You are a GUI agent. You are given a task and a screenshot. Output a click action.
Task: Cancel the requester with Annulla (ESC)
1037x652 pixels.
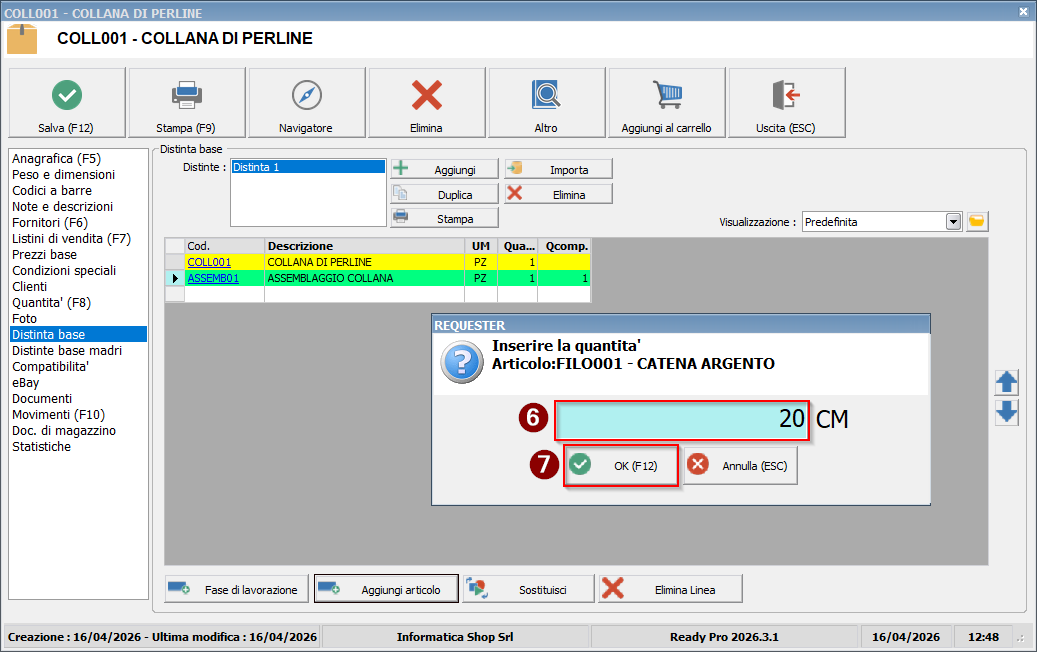click(x=741, y=466)
